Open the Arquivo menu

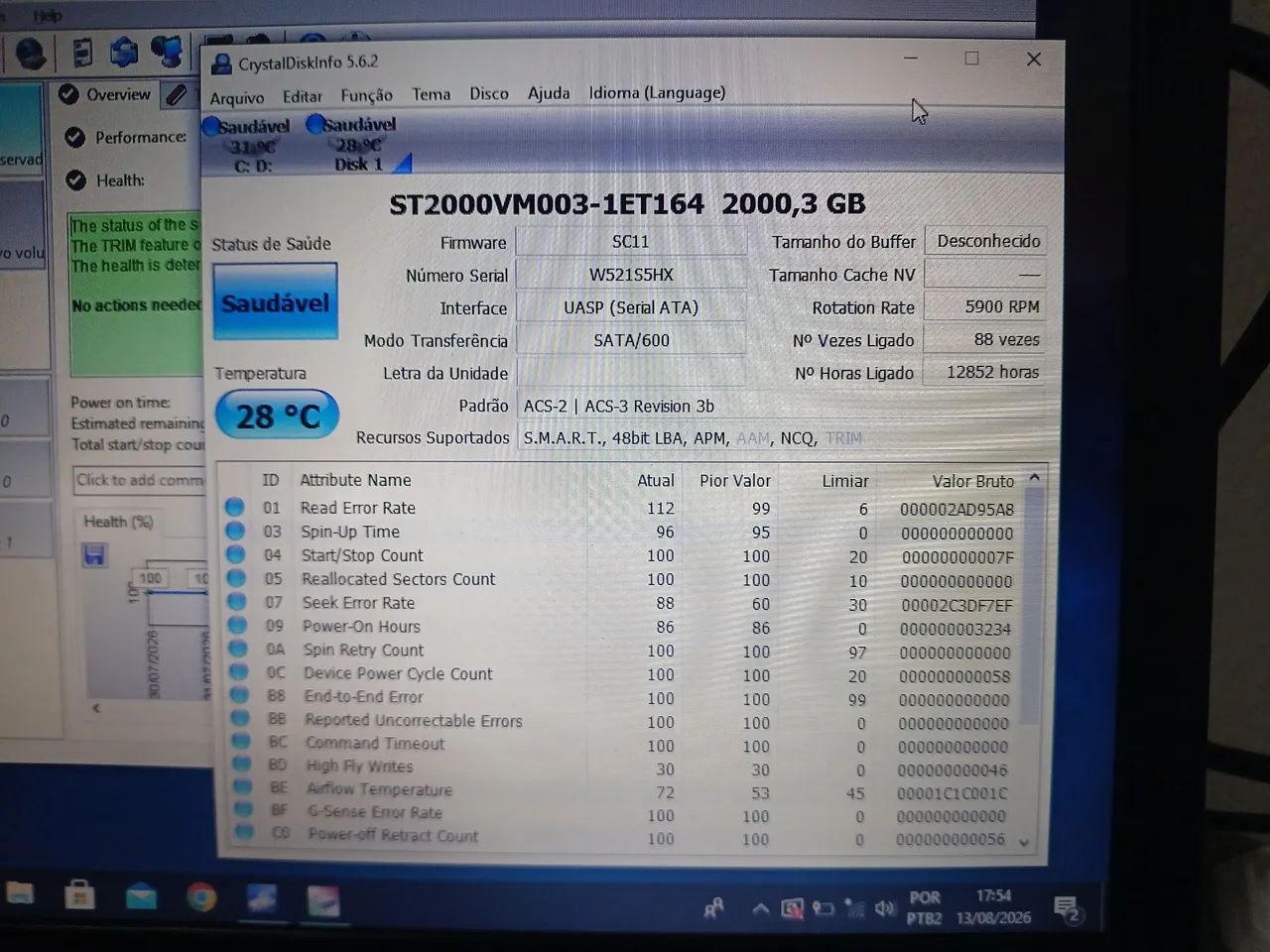[x=237, y=97]
